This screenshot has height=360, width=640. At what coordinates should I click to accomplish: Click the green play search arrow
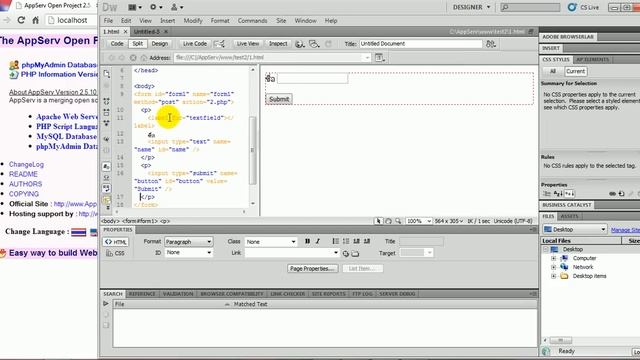pos(106,304)
